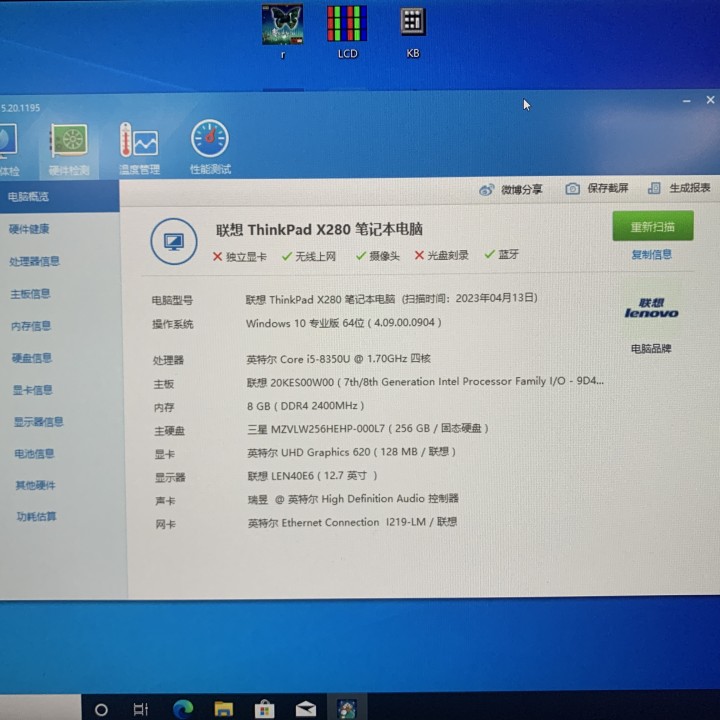Click the Cortana circle taskbar icon
The width and height of the screenshot is (720, 720).
pos(101,709)
